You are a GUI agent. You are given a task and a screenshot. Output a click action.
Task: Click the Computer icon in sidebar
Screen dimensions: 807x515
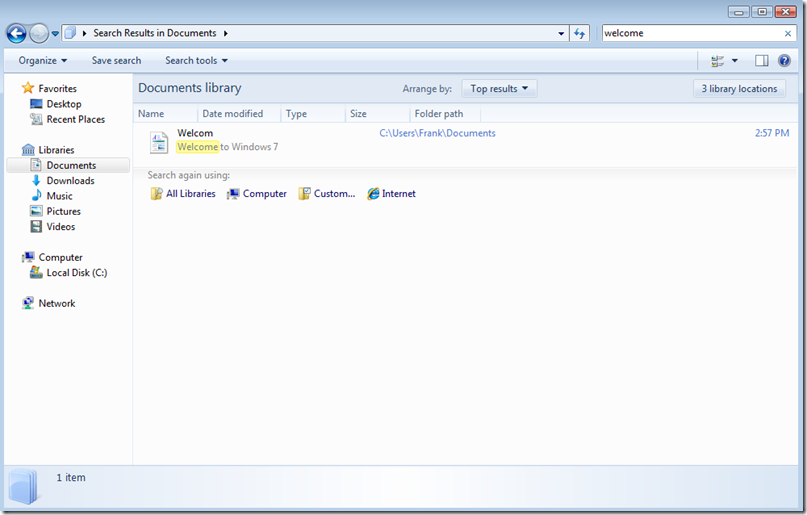28,257
